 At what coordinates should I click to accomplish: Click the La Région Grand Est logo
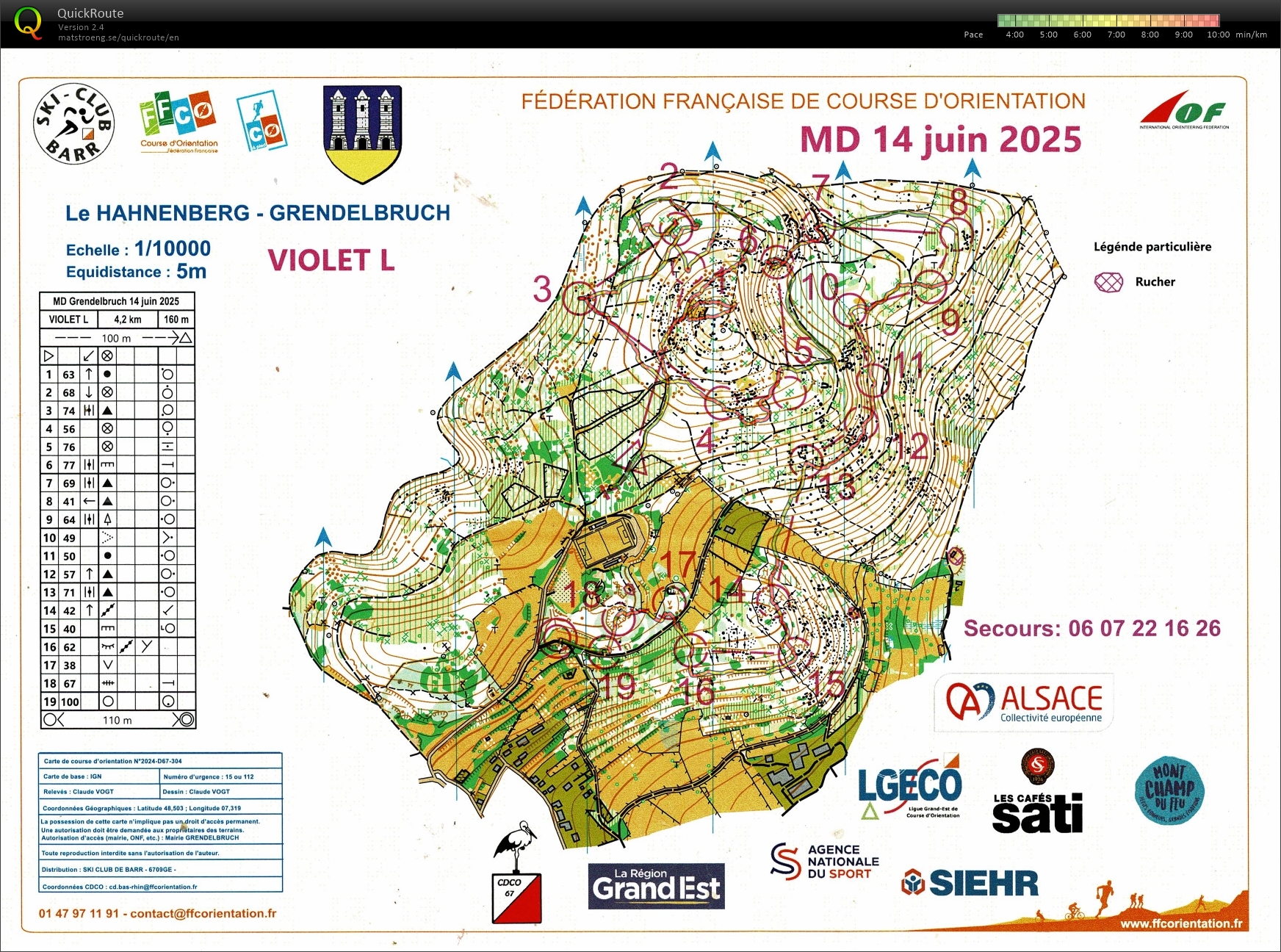656,885
